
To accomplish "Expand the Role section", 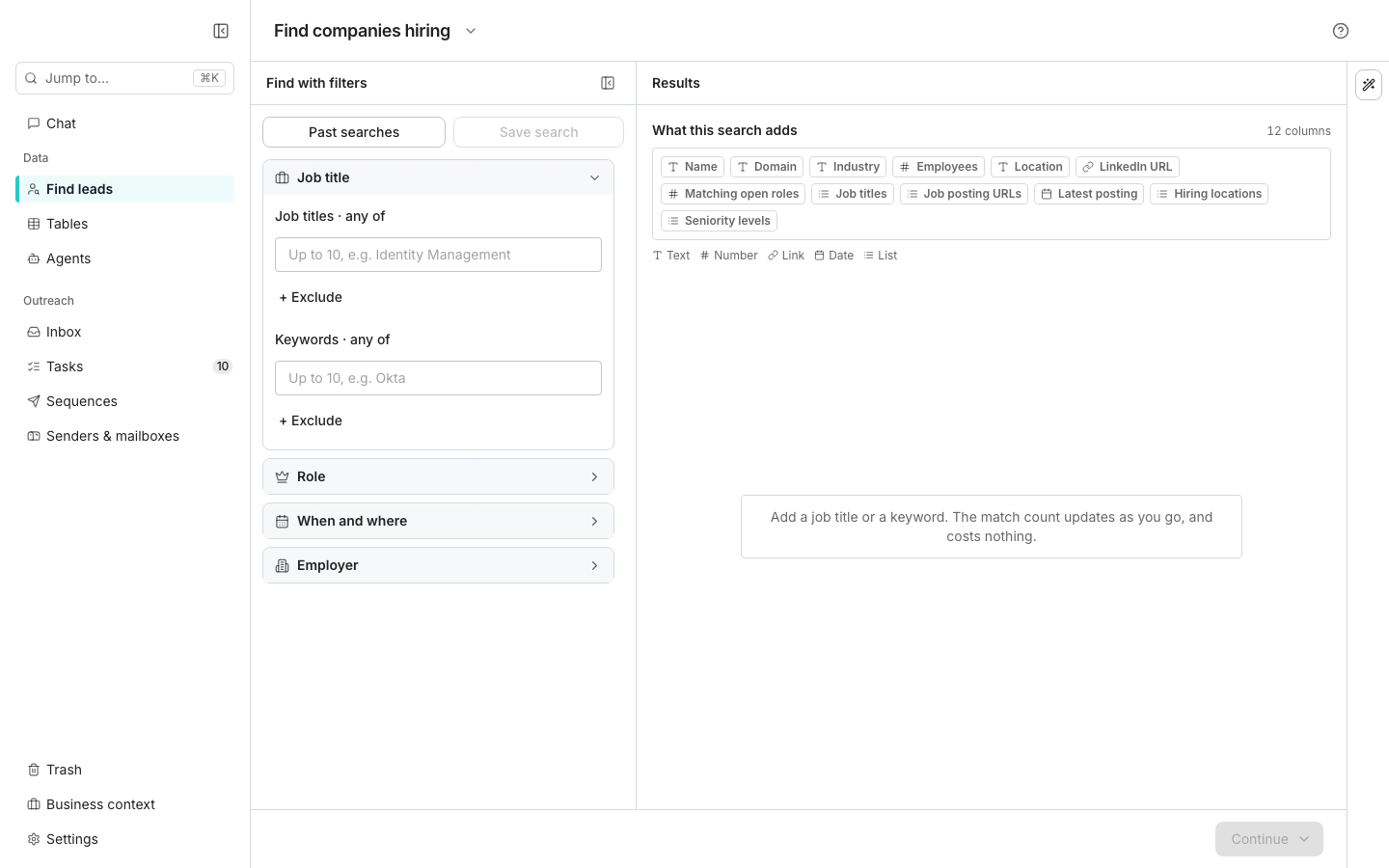I will tap(438, 476).
